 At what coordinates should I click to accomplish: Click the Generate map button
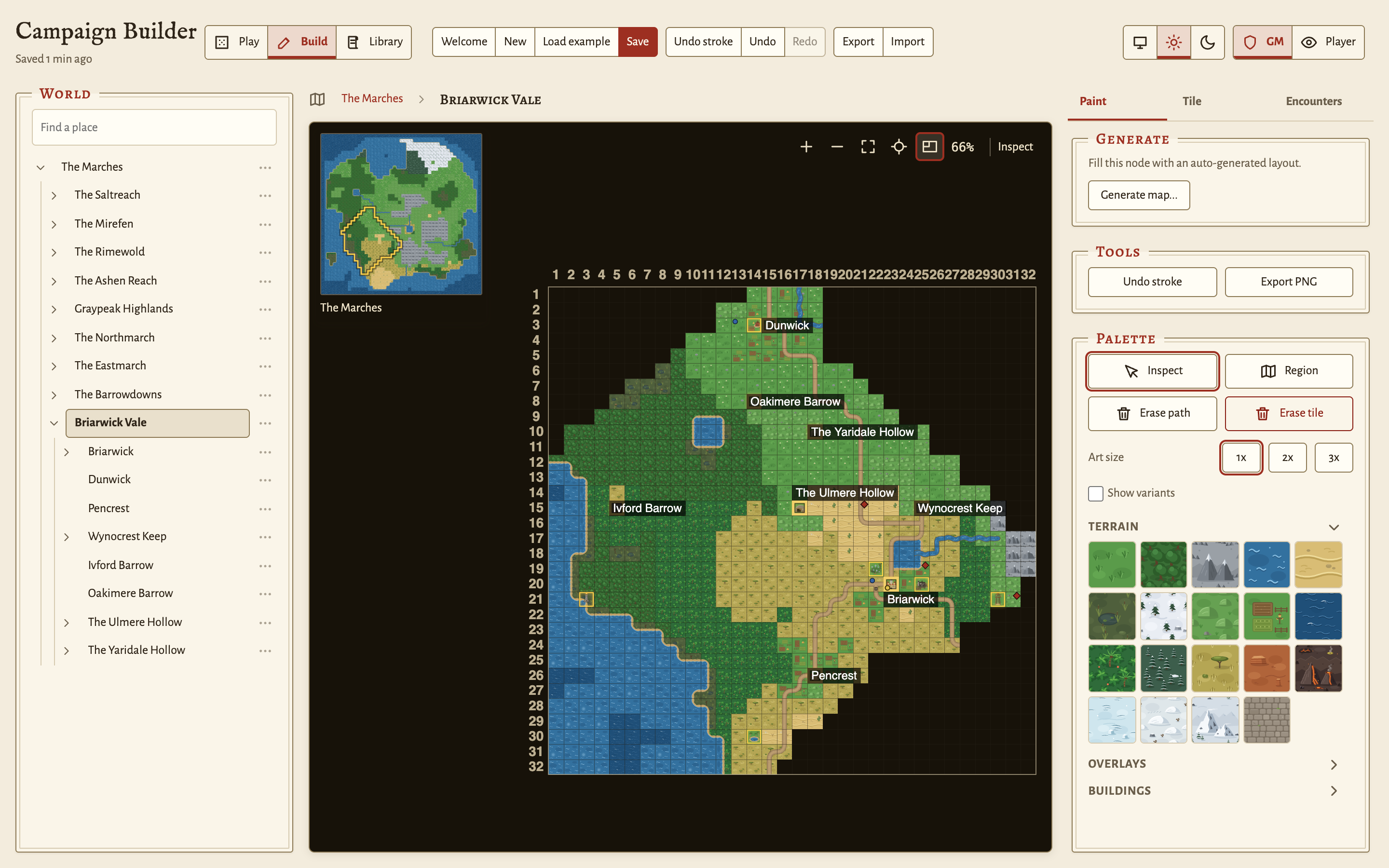[x=1139, y=195]
